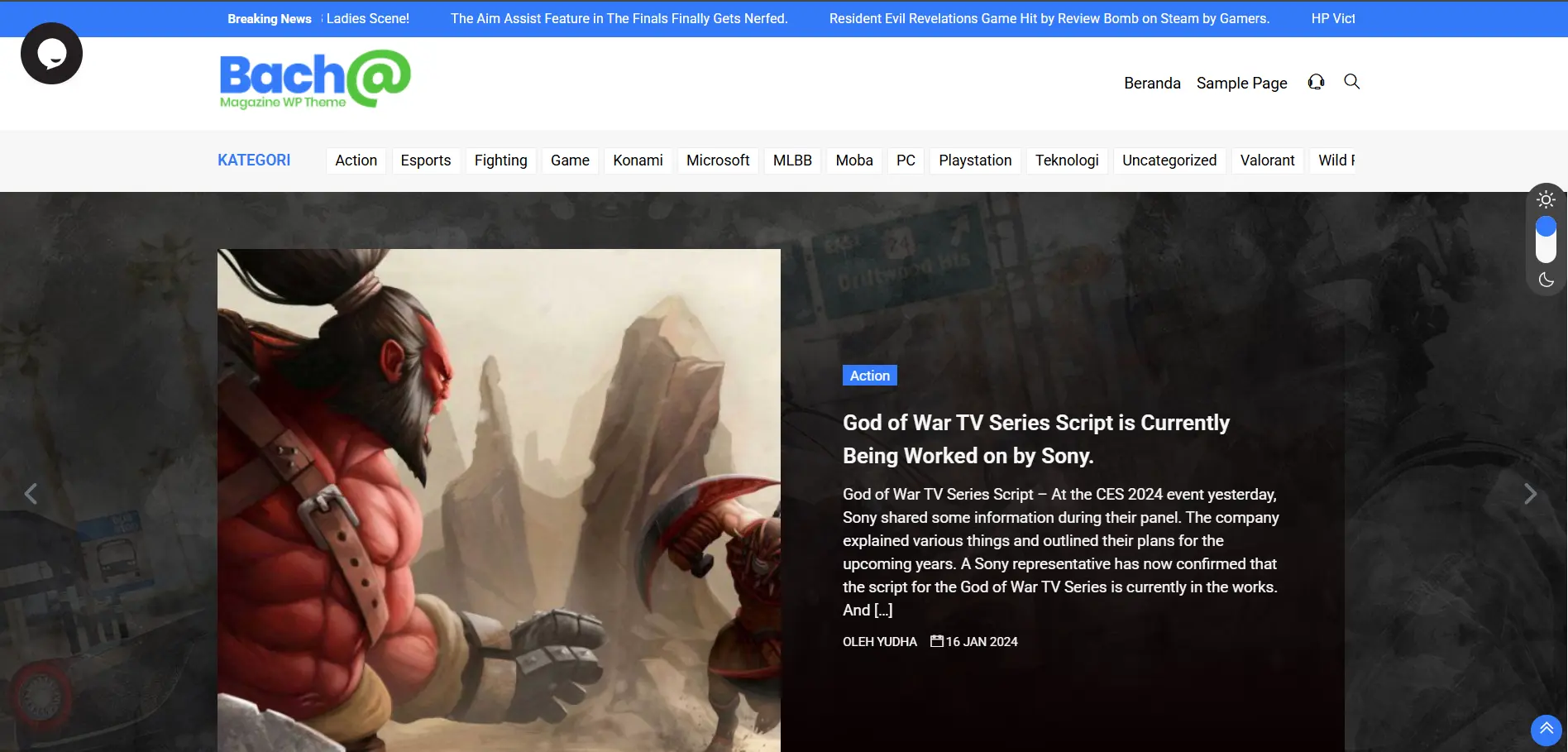Switch to light mode sun icon
Image resolution: width=1568 pixels, height=752 pixels.
click(x=1546, y=199)
